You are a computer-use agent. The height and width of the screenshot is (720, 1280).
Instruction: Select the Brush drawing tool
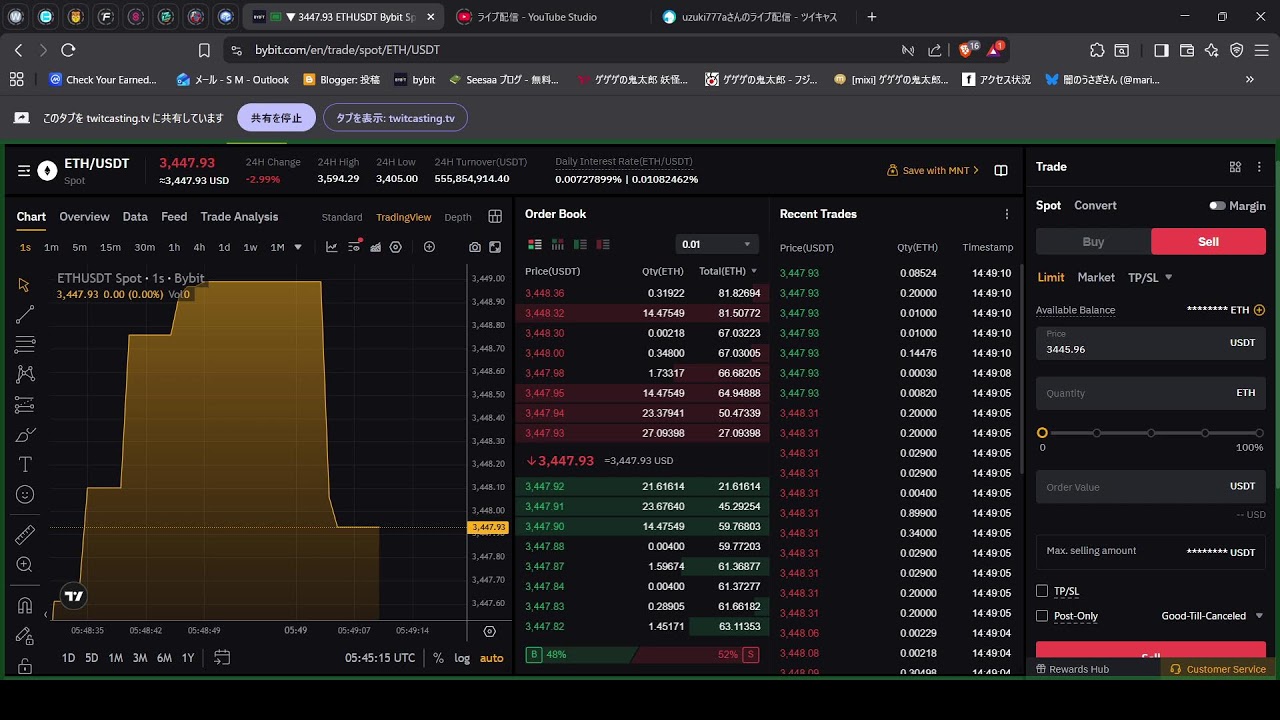point(25,434)
